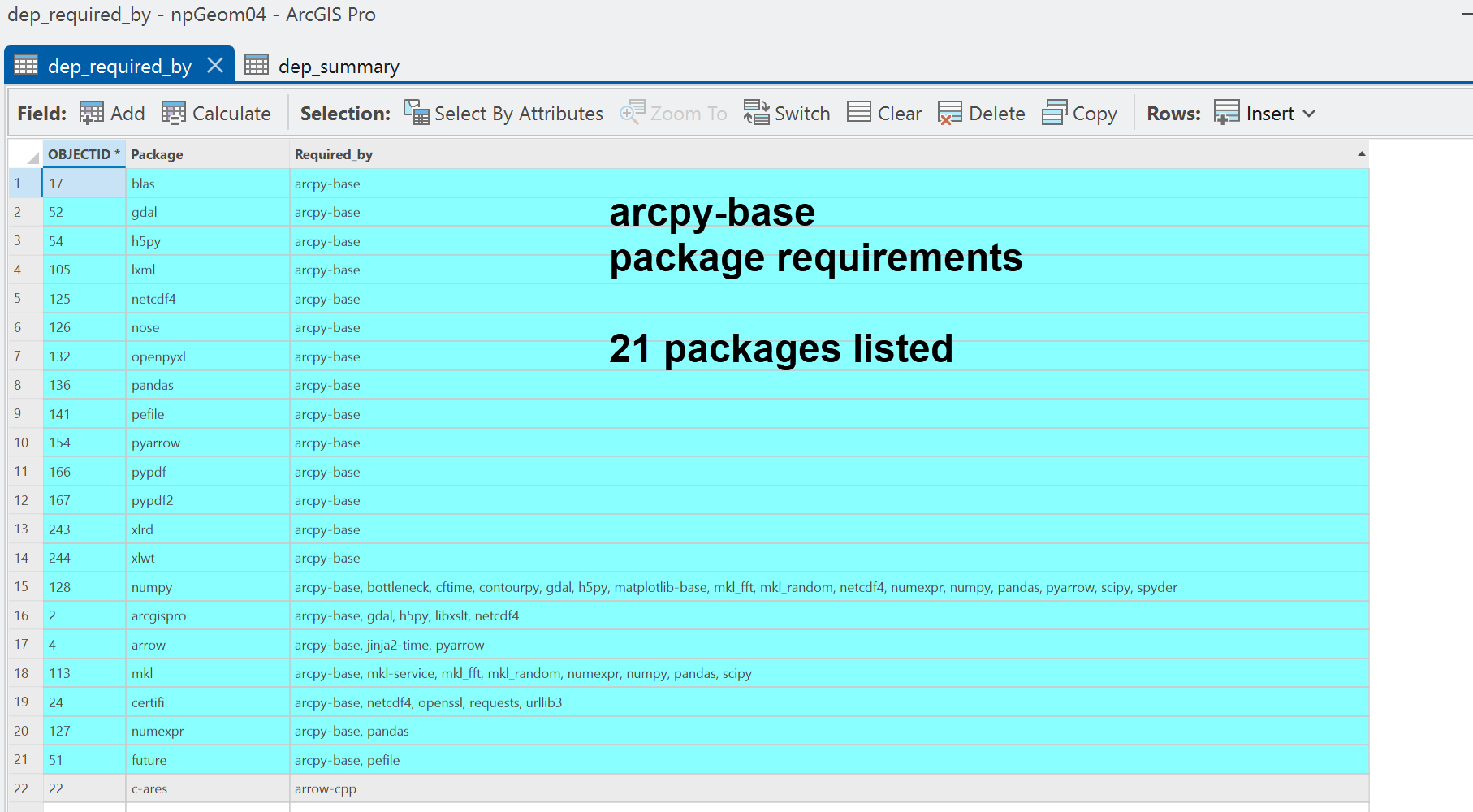Click the Required_by sort arrow
1473x812 pixels.
[x=1362, y=153]
